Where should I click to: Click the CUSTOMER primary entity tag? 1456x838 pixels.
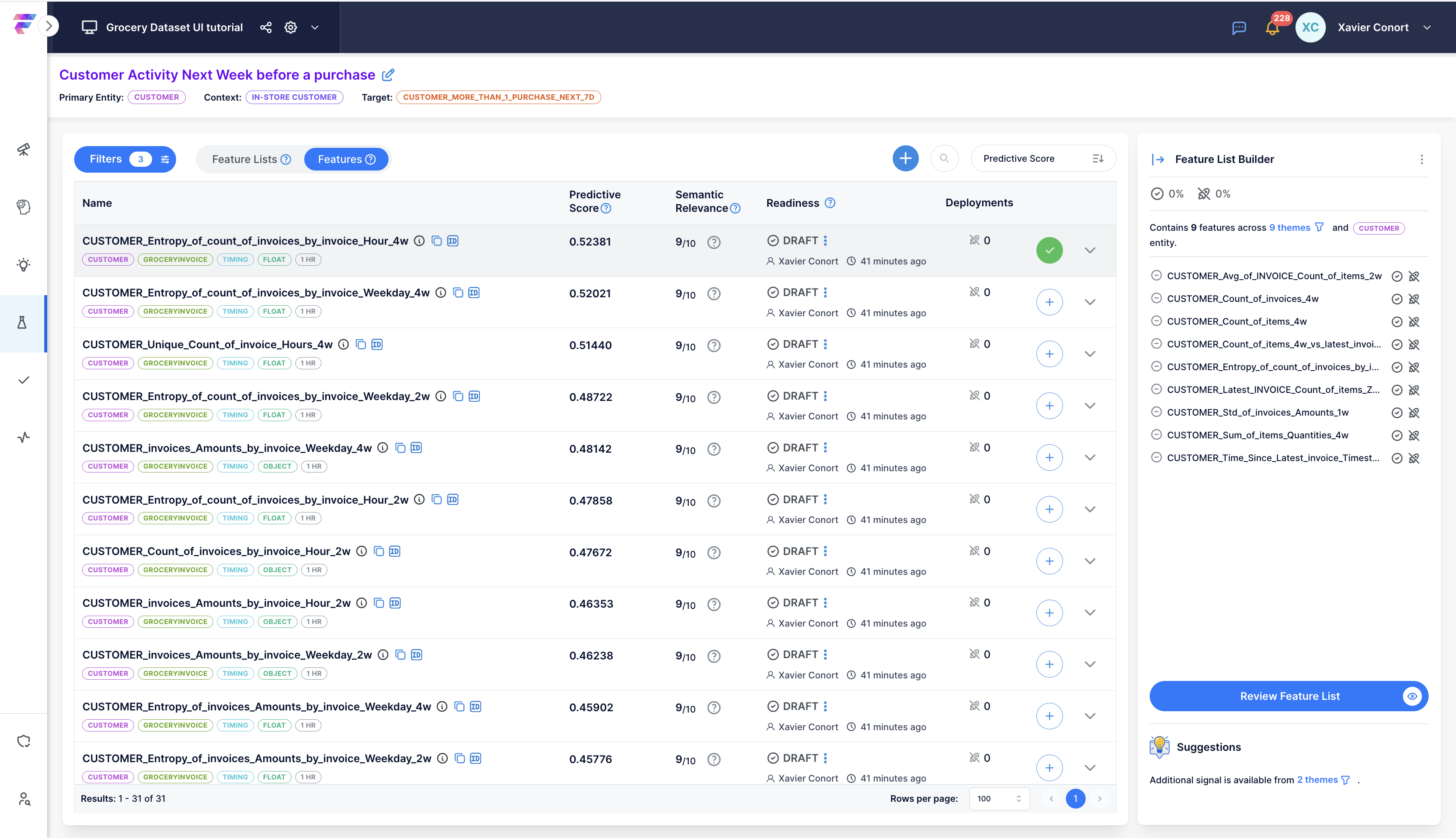(x=157, y=97)
